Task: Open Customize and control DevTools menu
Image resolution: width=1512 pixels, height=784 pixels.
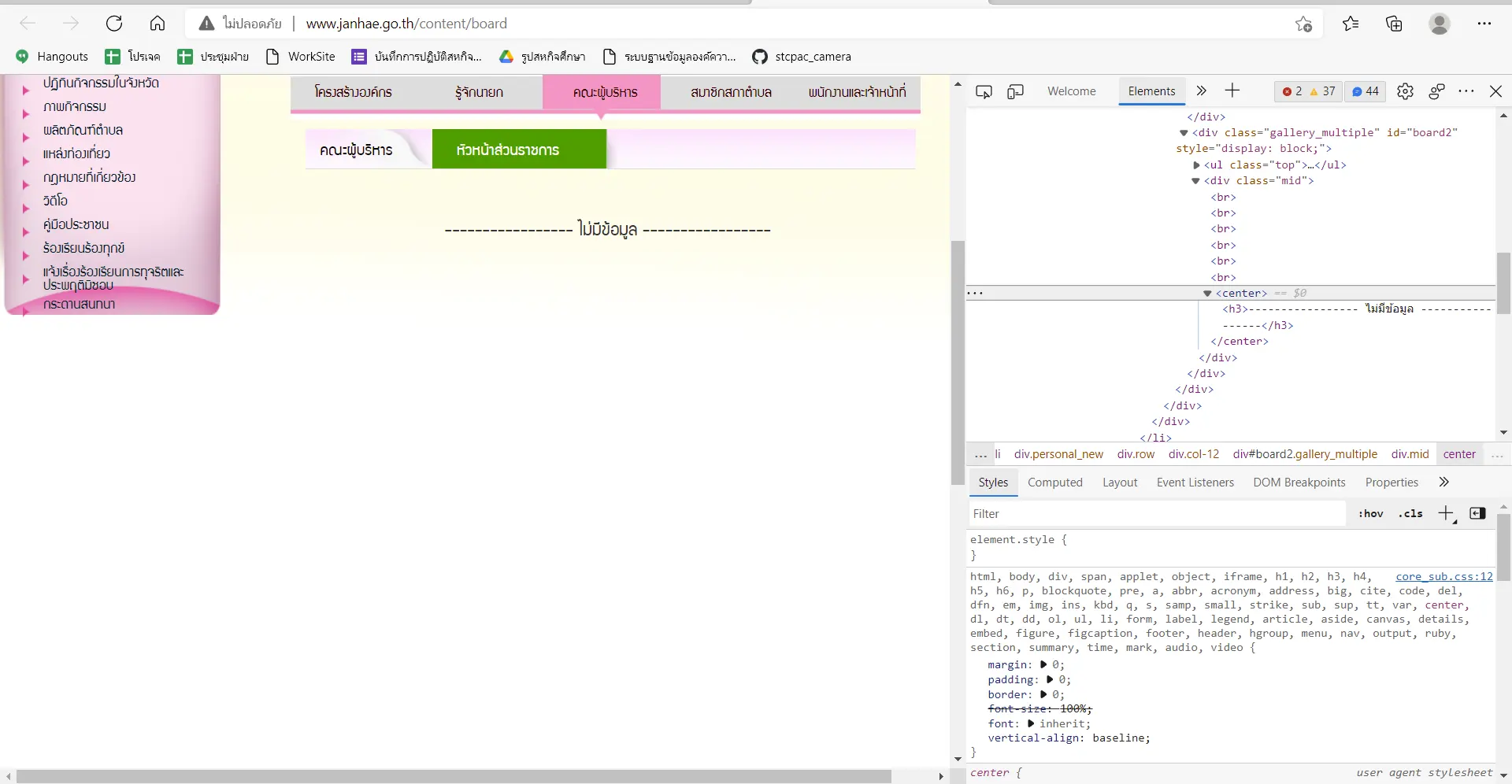Action: point(1466,91)
